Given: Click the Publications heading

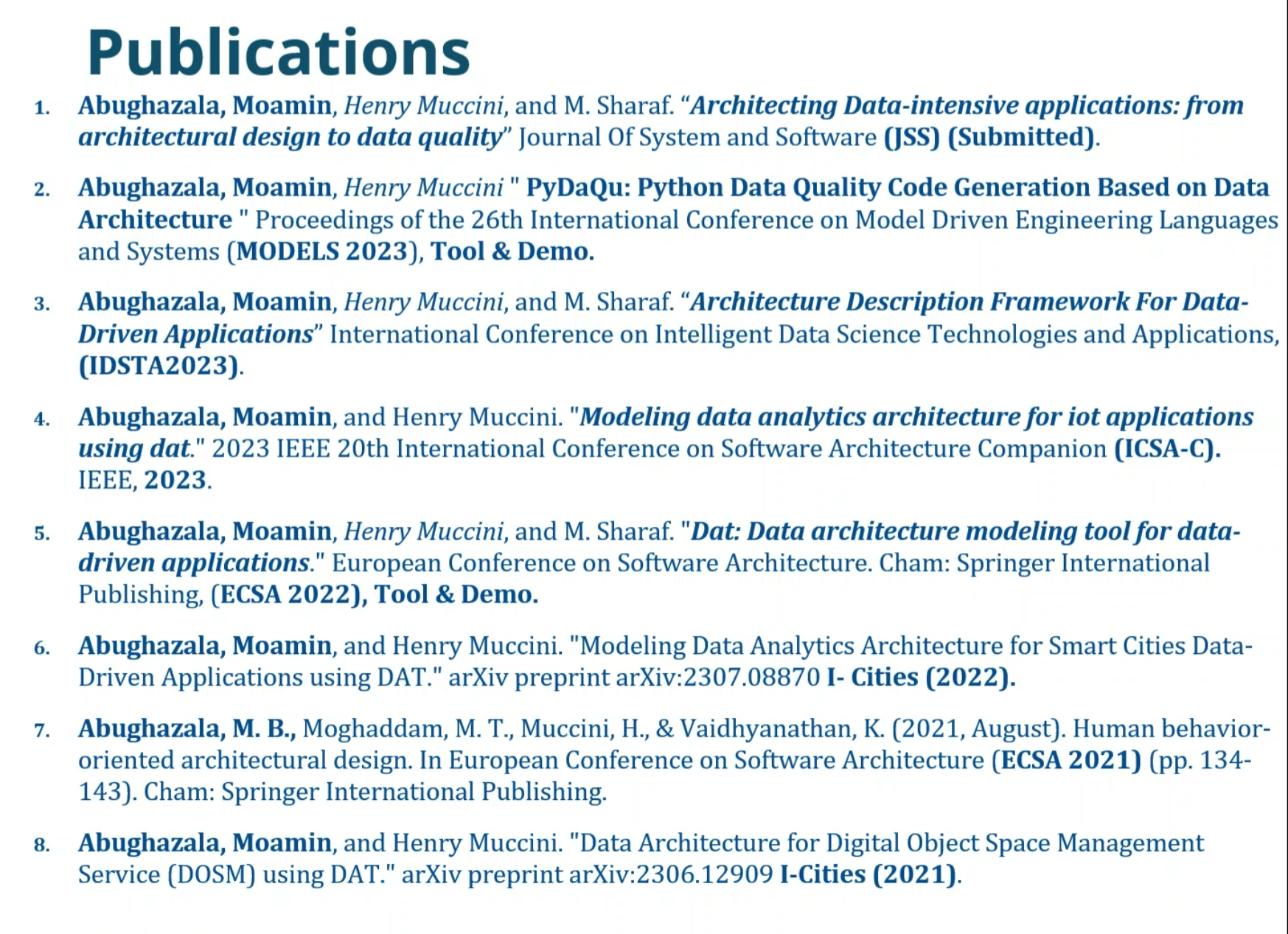Looking at the screenshot, I should pyautogui.click(x=279, y=53).
